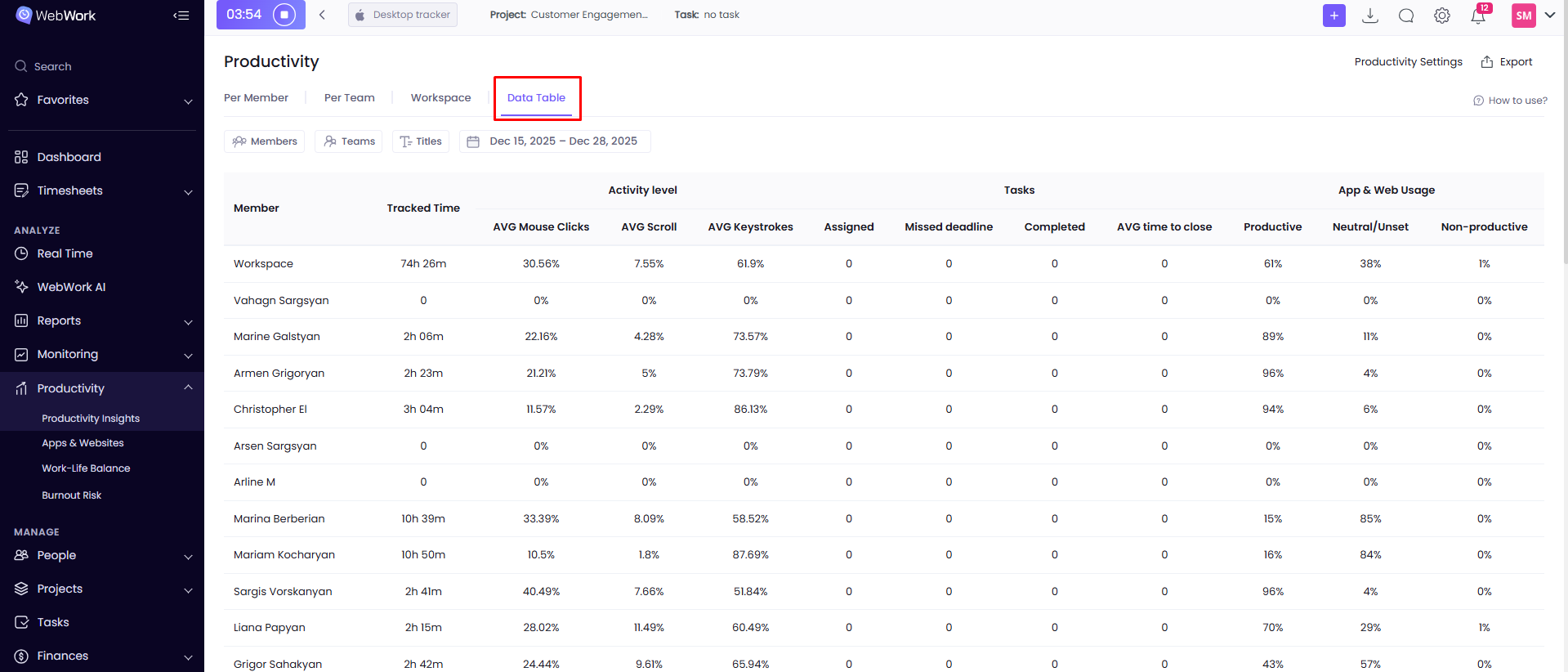Open the Members filter

[x=265, y=141]
